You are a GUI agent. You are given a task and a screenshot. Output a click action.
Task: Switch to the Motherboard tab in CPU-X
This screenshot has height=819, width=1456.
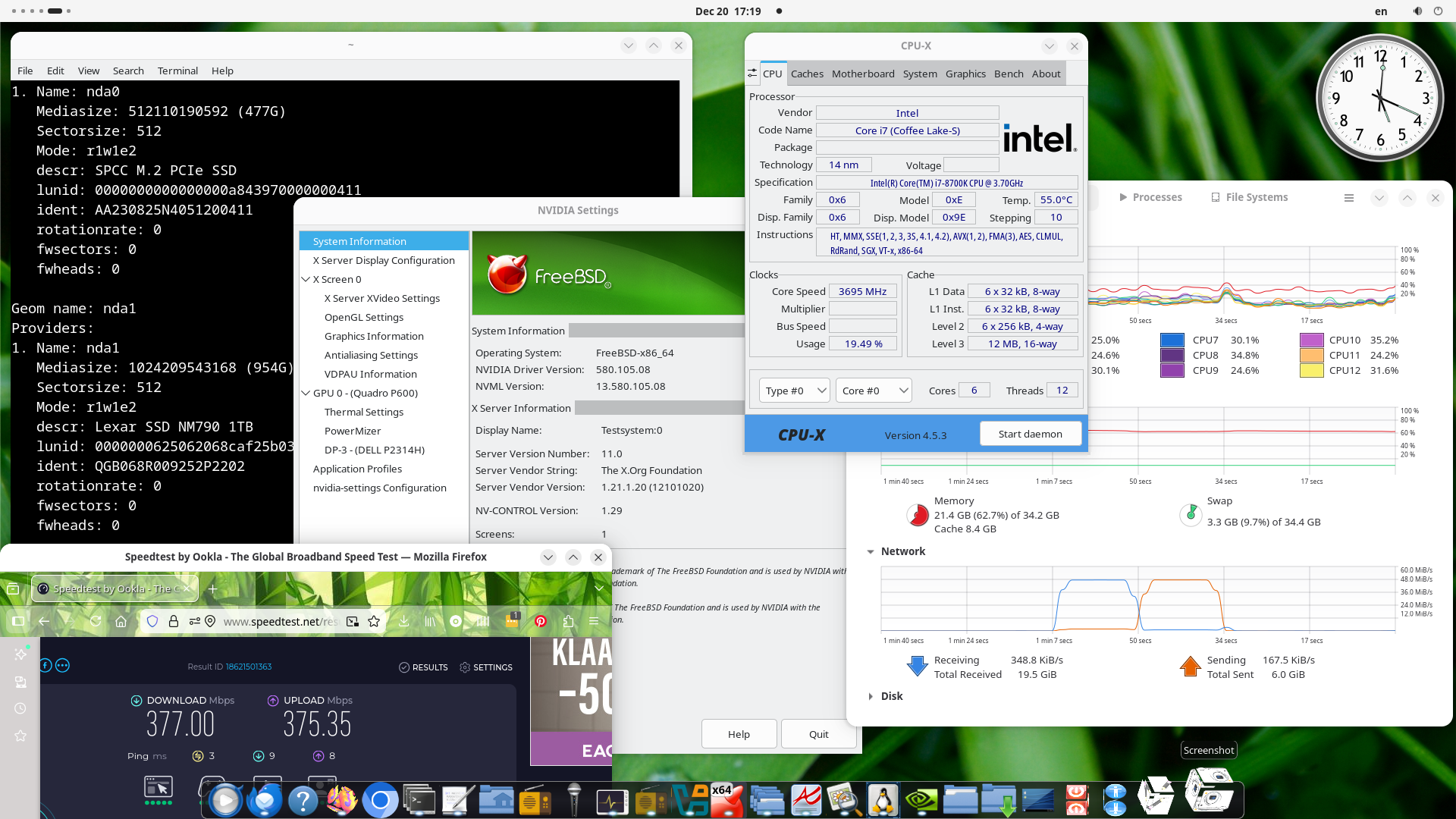click(x=863, y=74)
